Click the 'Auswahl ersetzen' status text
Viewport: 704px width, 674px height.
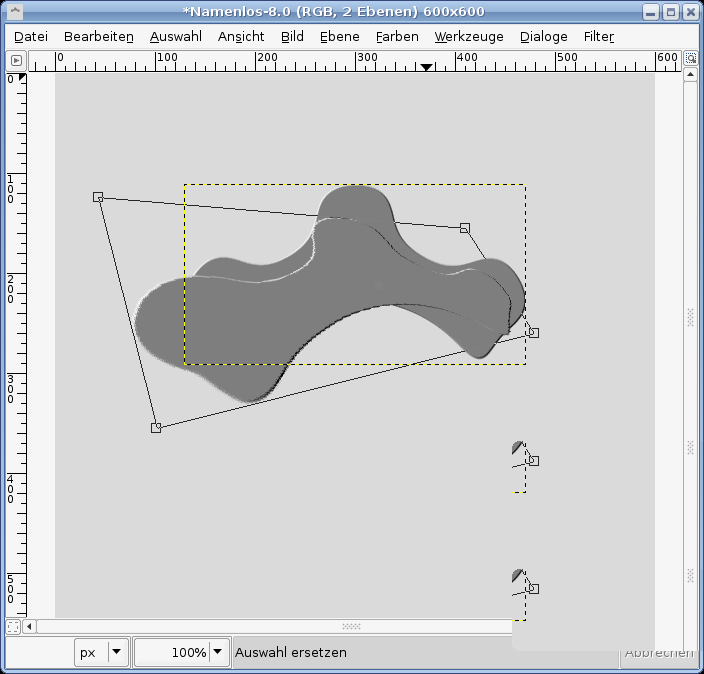[x=291, y=652]
